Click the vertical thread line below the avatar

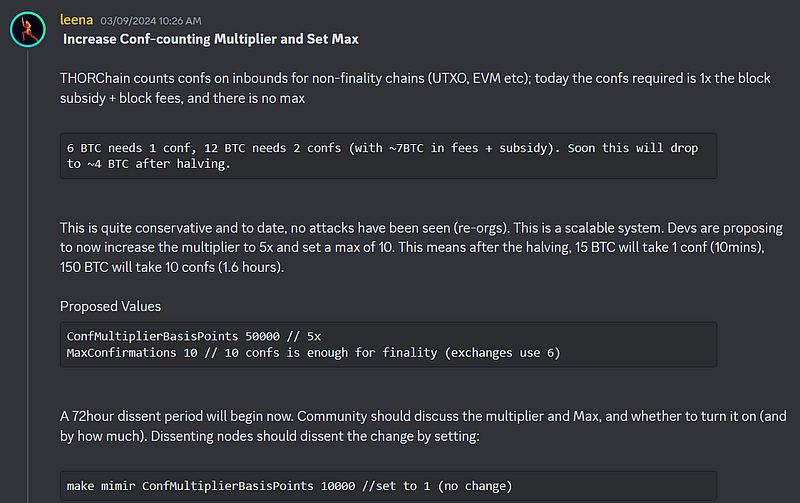tap(28, 275)
